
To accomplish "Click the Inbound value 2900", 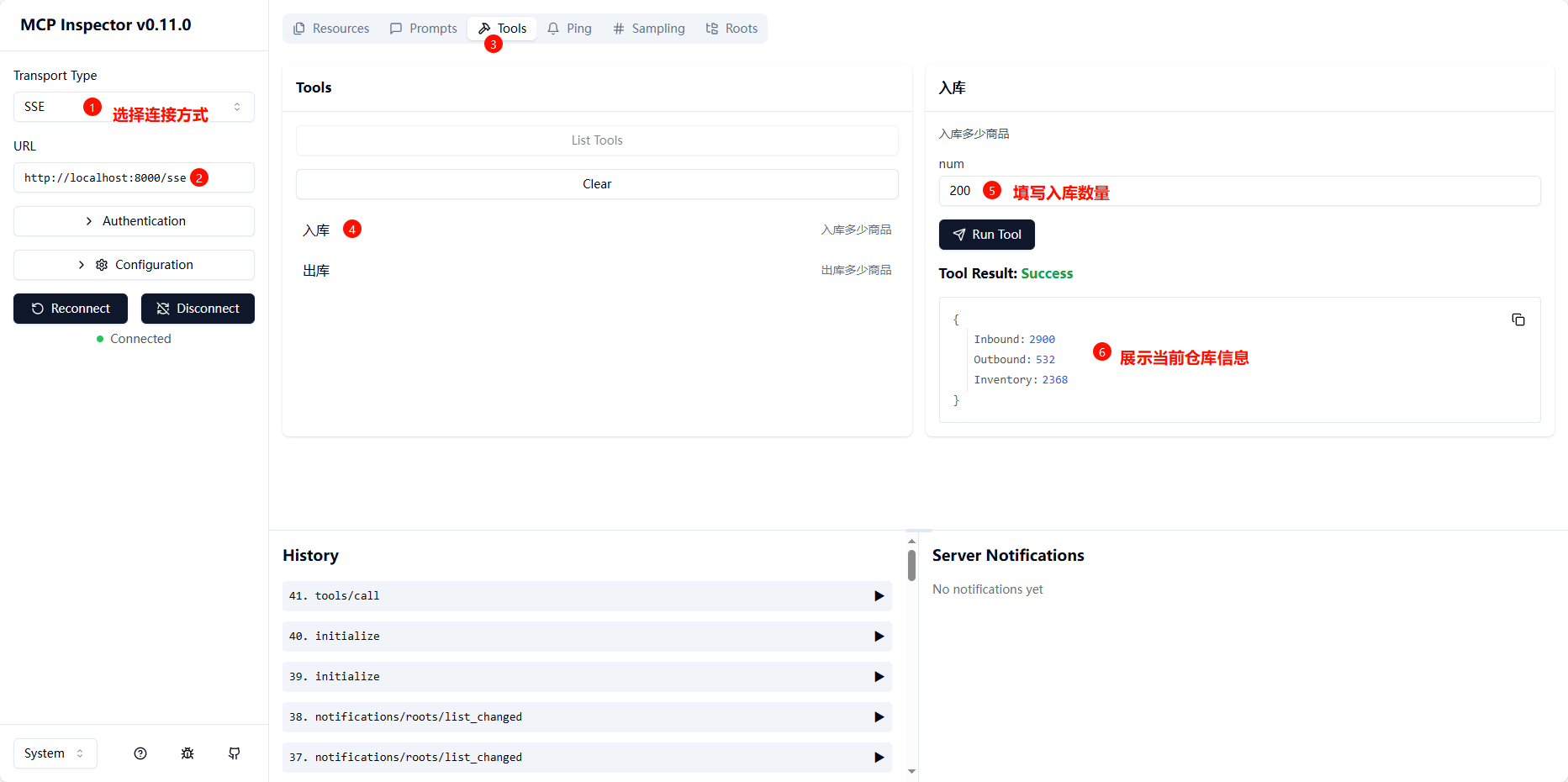I will (1042, 340).
